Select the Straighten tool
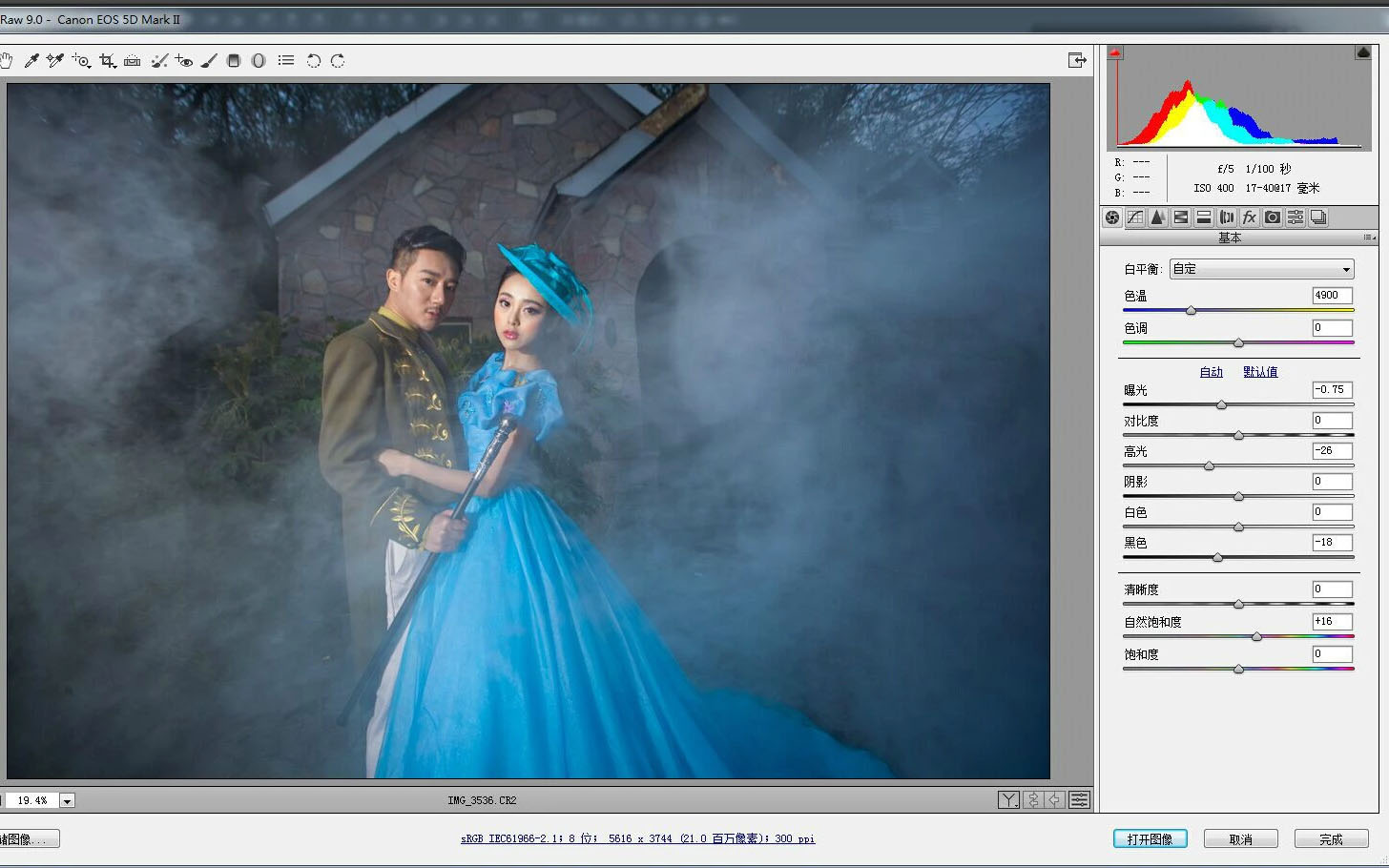The width and height of the screenshot is (1389, 868). coord(133,60)
